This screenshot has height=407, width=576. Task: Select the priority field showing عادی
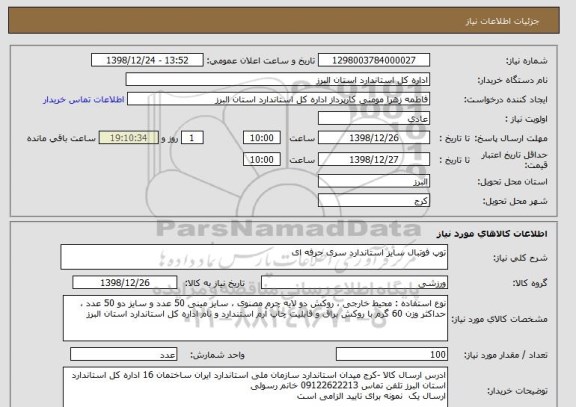pos(374,119)
